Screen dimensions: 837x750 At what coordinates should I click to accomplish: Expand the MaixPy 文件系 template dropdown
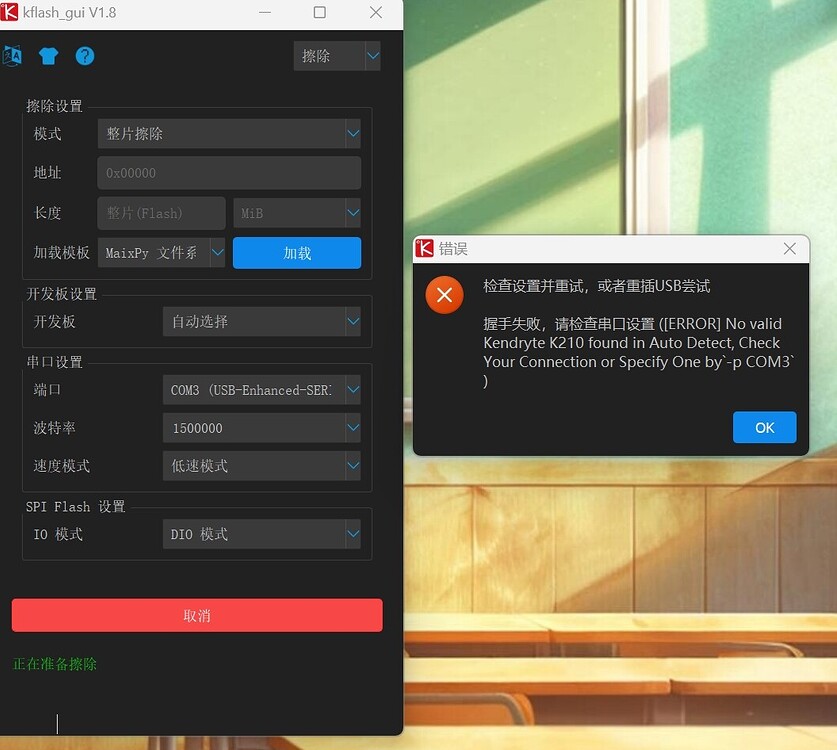161,252
